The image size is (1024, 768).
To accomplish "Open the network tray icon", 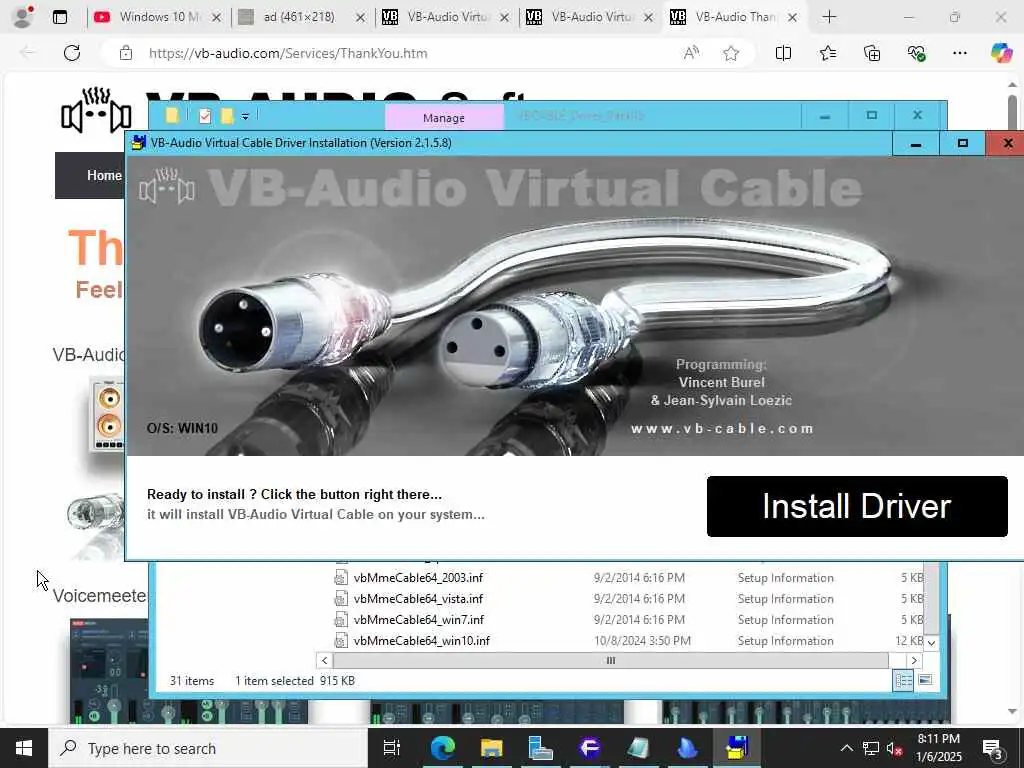I will [x=871, y=748].
